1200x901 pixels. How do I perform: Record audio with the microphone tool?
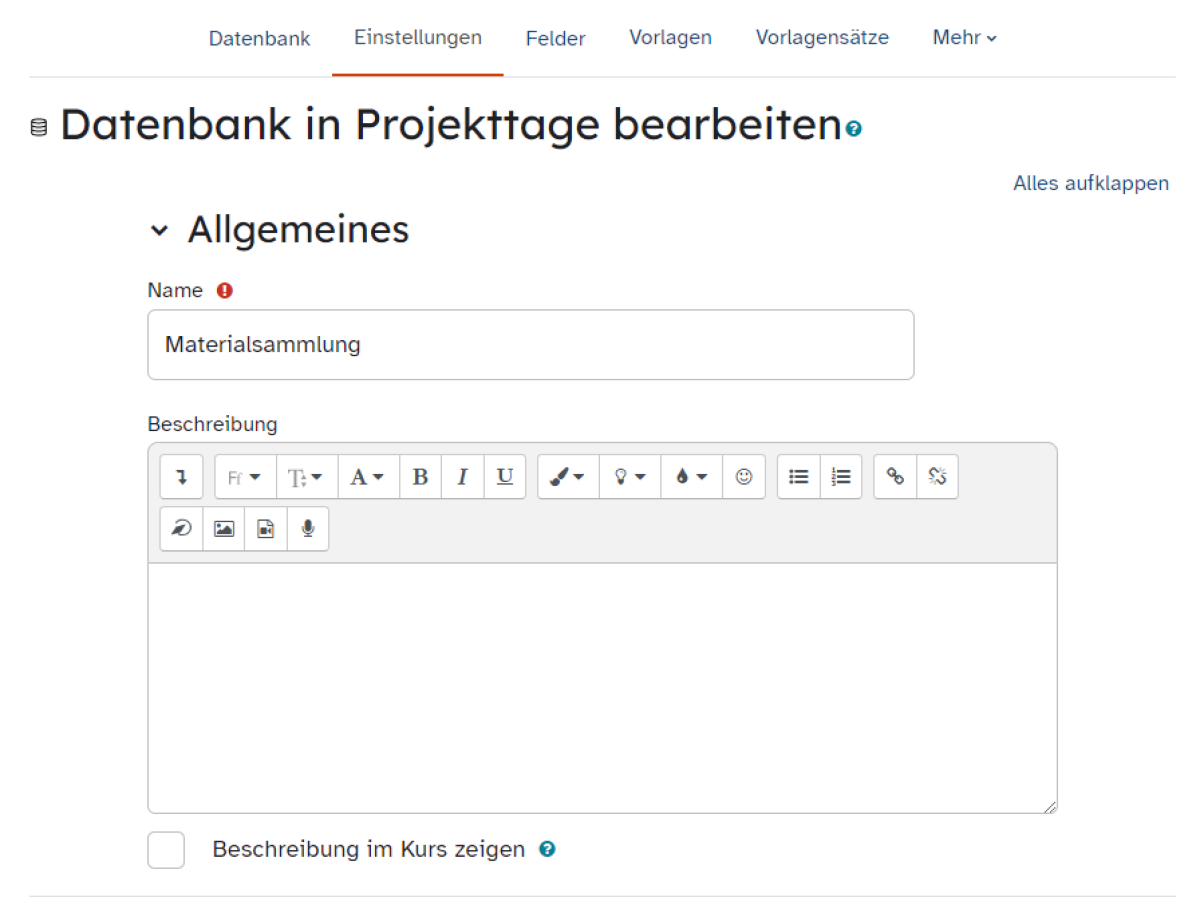tap(307, 528)
